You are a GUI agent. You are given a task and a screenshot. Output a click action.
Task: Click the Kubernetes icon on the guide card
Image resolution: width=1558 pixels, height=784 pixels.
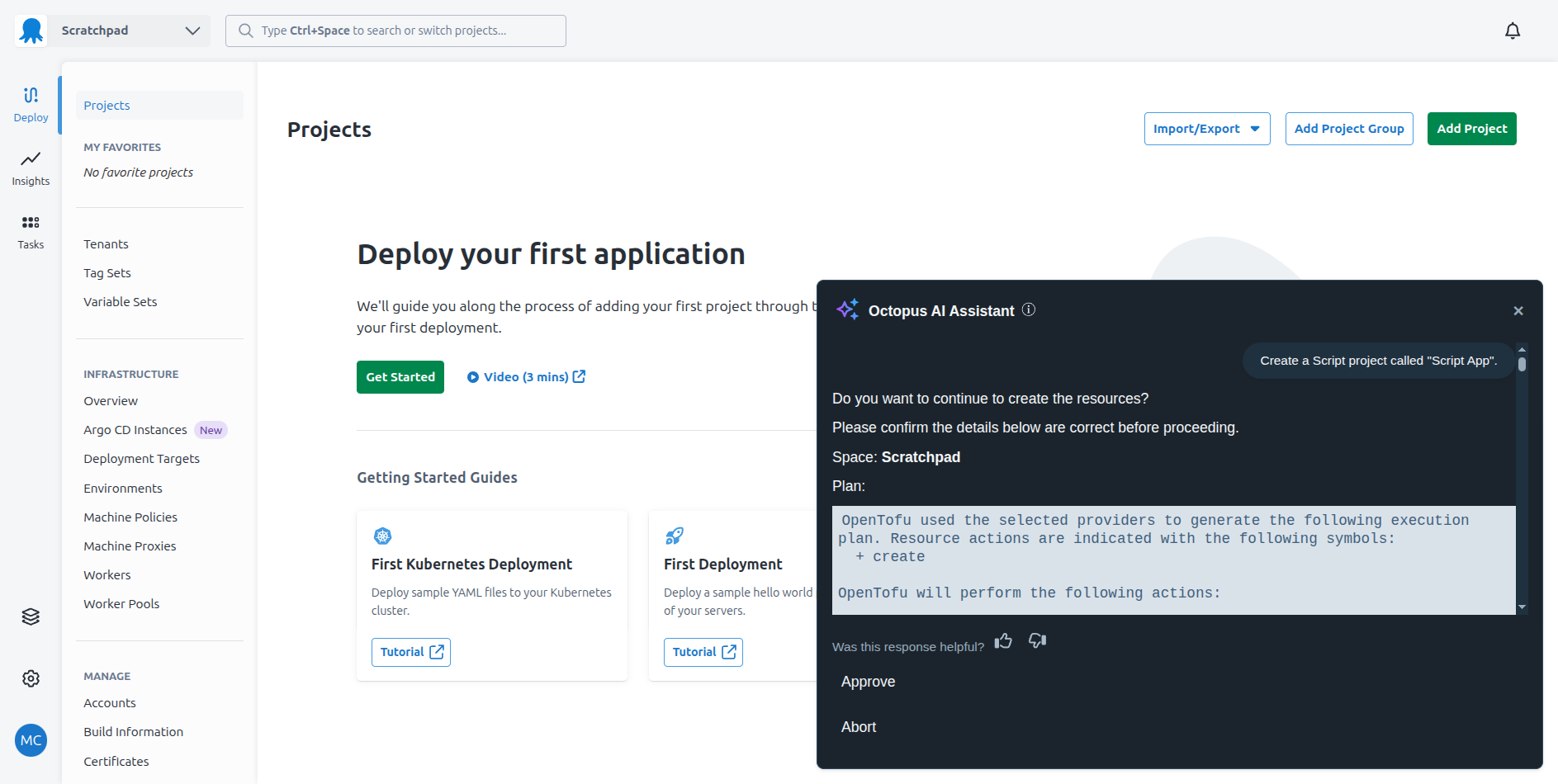383,536
